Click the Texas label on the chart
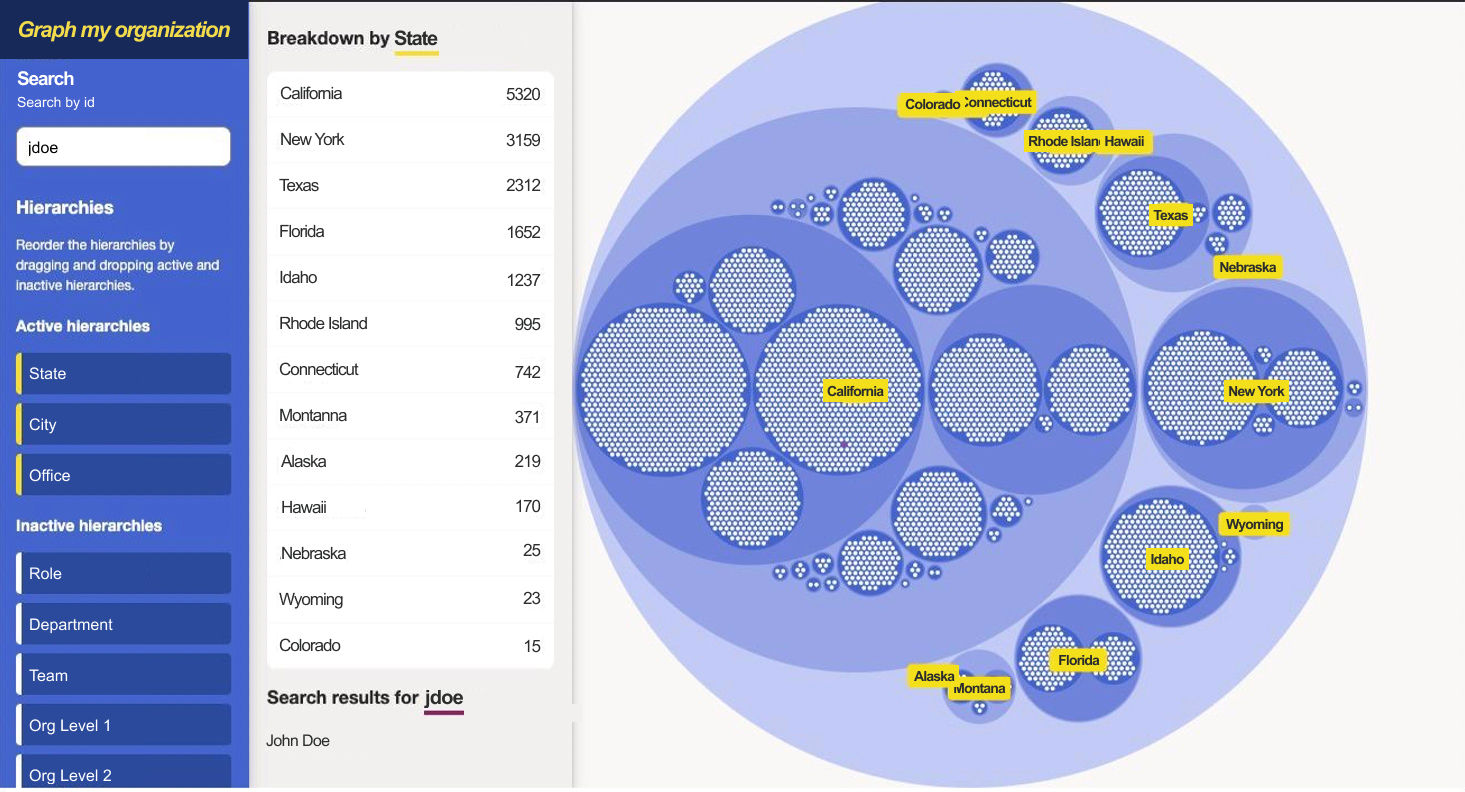The width and height of the screenshot is (1465, 792). pos(1170,215)
